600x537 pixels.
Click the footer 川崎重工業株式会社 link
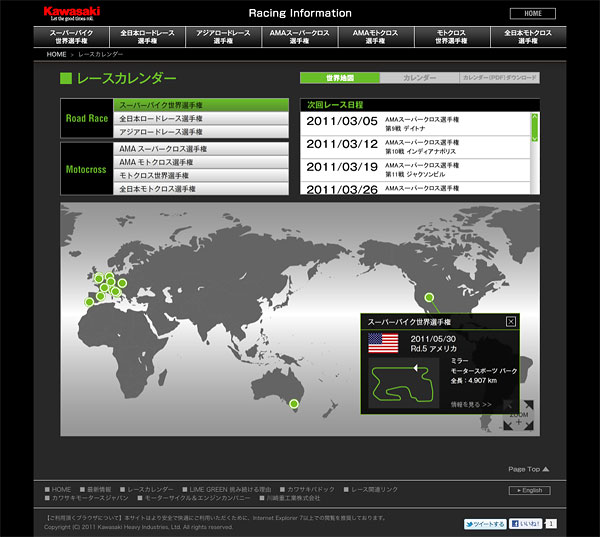click(x=290, y=498)
